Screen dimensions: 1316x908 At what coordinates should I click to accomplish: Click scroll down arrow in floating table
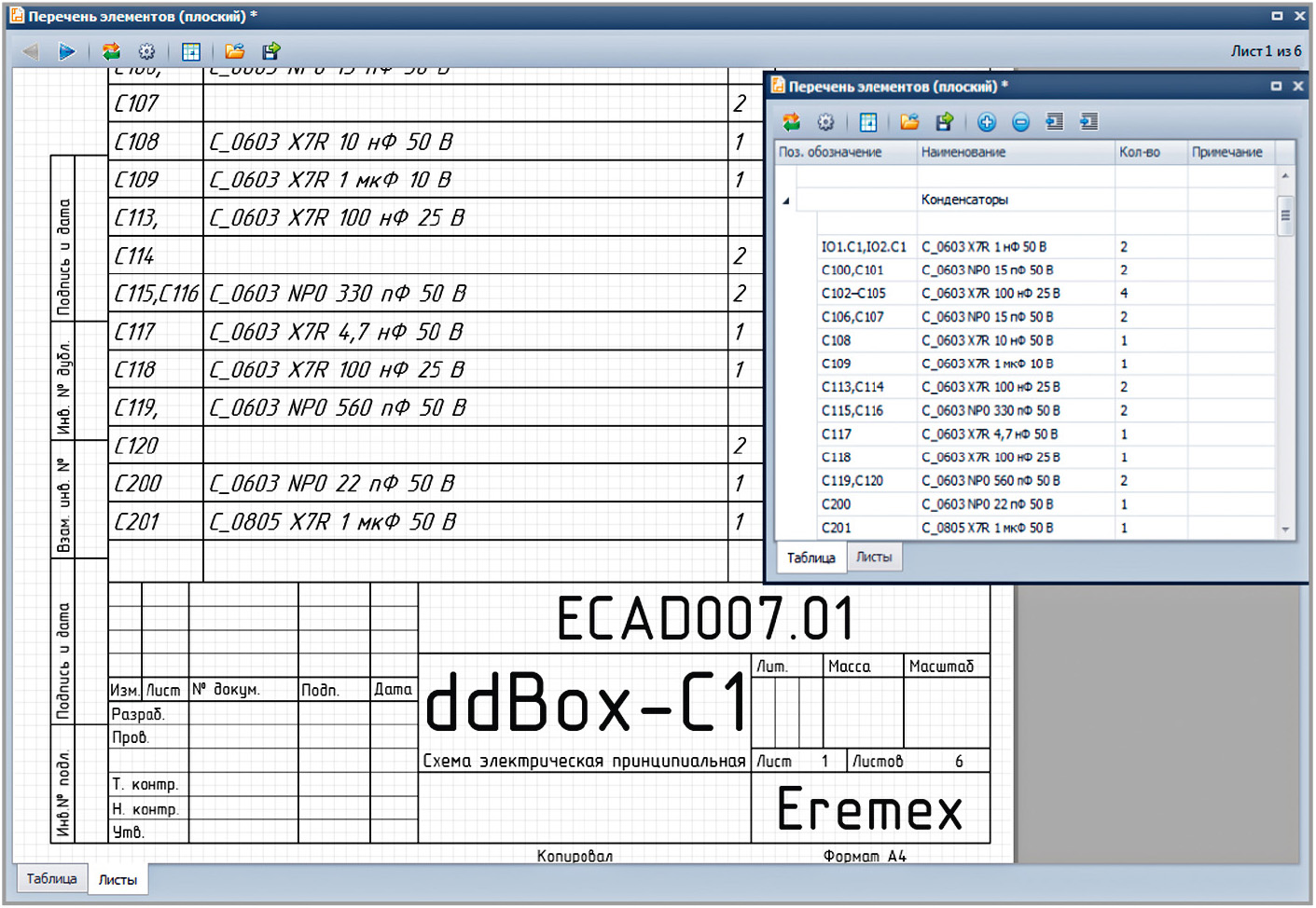pyautogui.click(x=1285, y=529)
